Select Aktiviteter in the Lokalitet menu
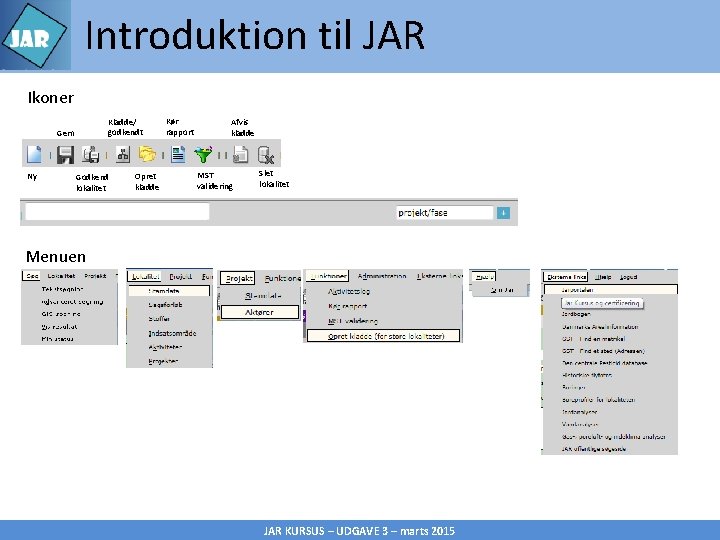This screenshot has height=540, width=720. 165,347
